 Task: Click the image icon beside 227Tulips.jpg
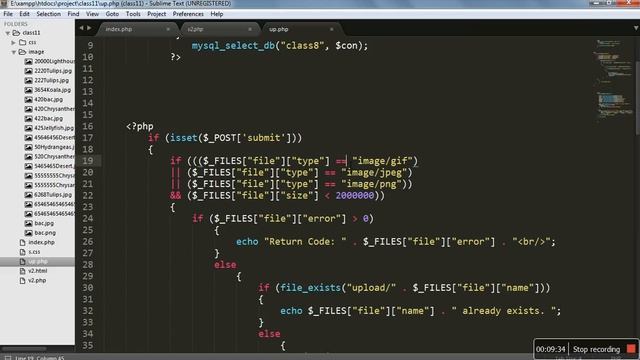pos(28,80)
